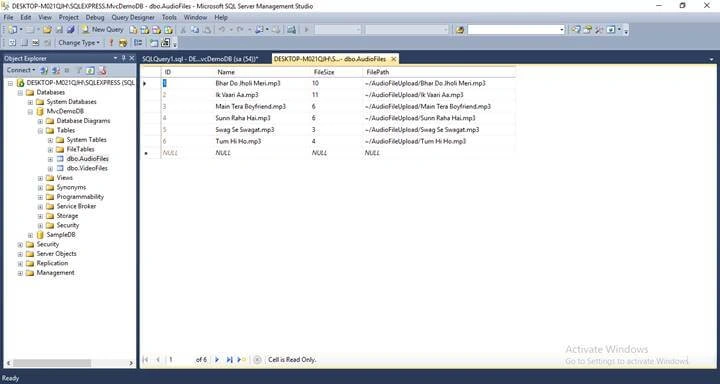Open the File menu
The height and width of the screenshot is (384, 720).
click(x=8, y=17)
